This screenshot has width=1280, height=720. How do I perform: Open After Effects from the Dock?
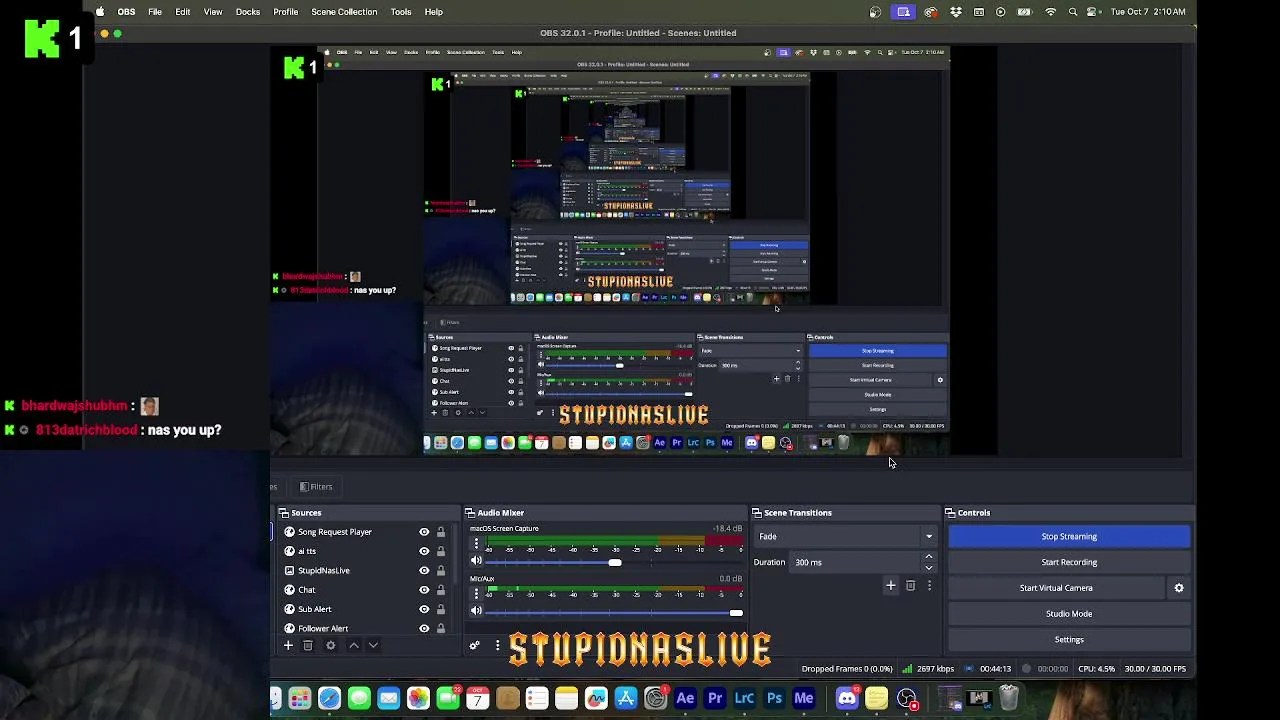tap(685, 698)
